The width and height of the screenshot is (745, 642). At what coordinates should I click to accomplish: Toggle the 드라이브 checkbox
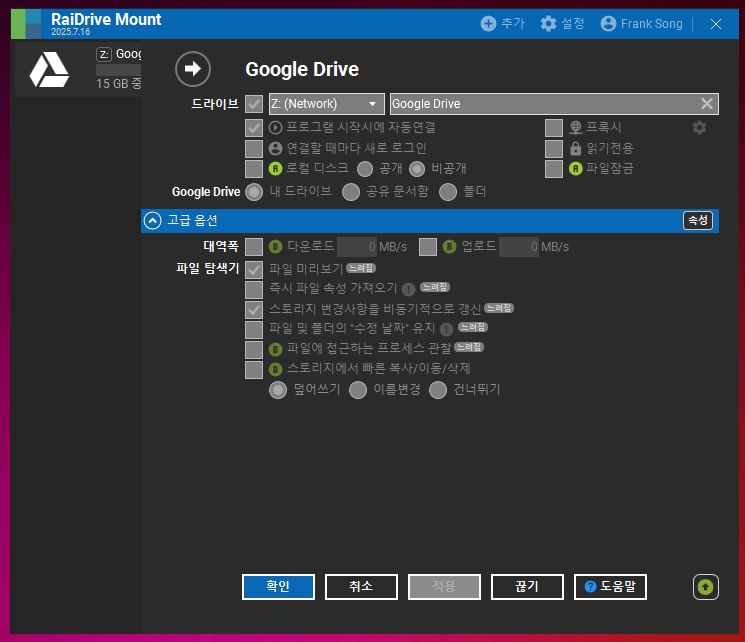[x=254, y=104]
